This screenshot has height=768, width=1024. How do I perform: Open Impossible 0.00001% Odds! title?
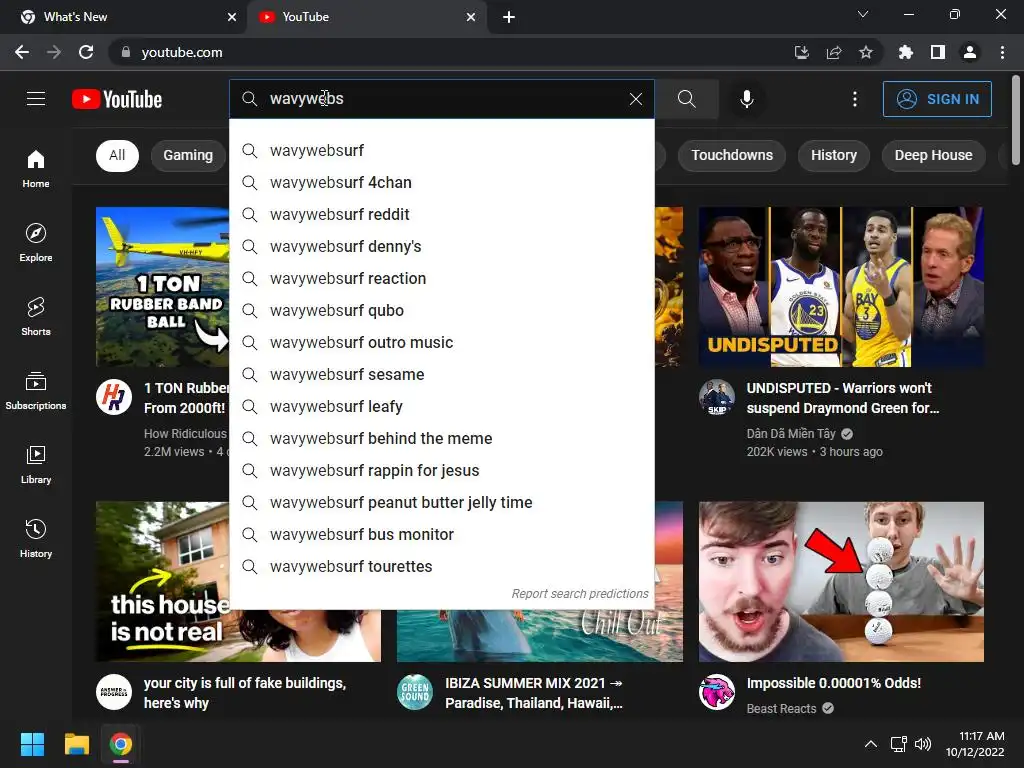point(834,683)
